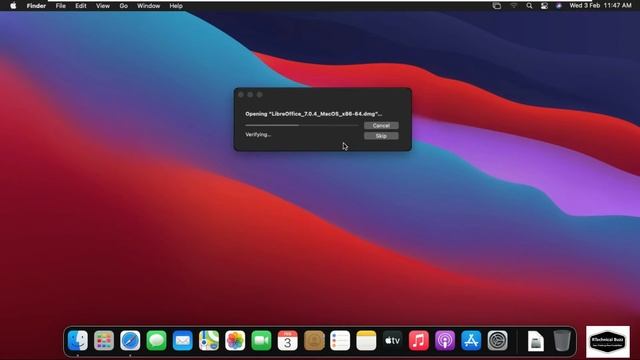Skip verifying the disk image
Image resolution: width=640 pixels, height=360 pixels.
click(381, 136)
